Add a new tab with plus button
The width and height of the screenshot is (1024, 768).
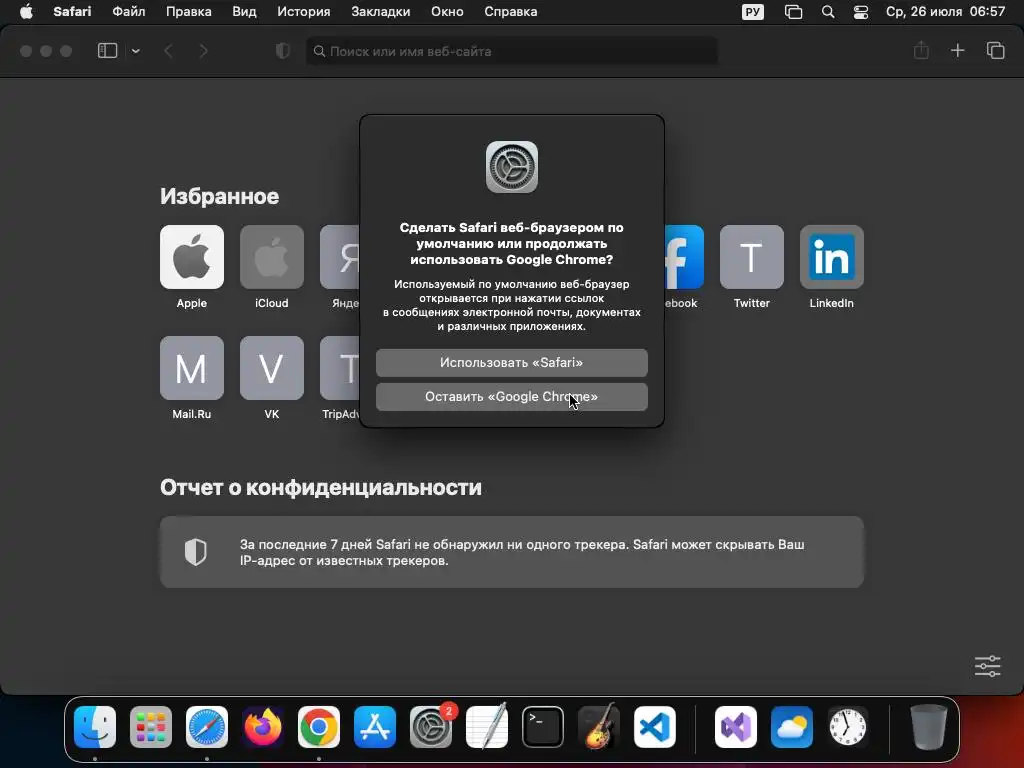(x=957, y=50)
